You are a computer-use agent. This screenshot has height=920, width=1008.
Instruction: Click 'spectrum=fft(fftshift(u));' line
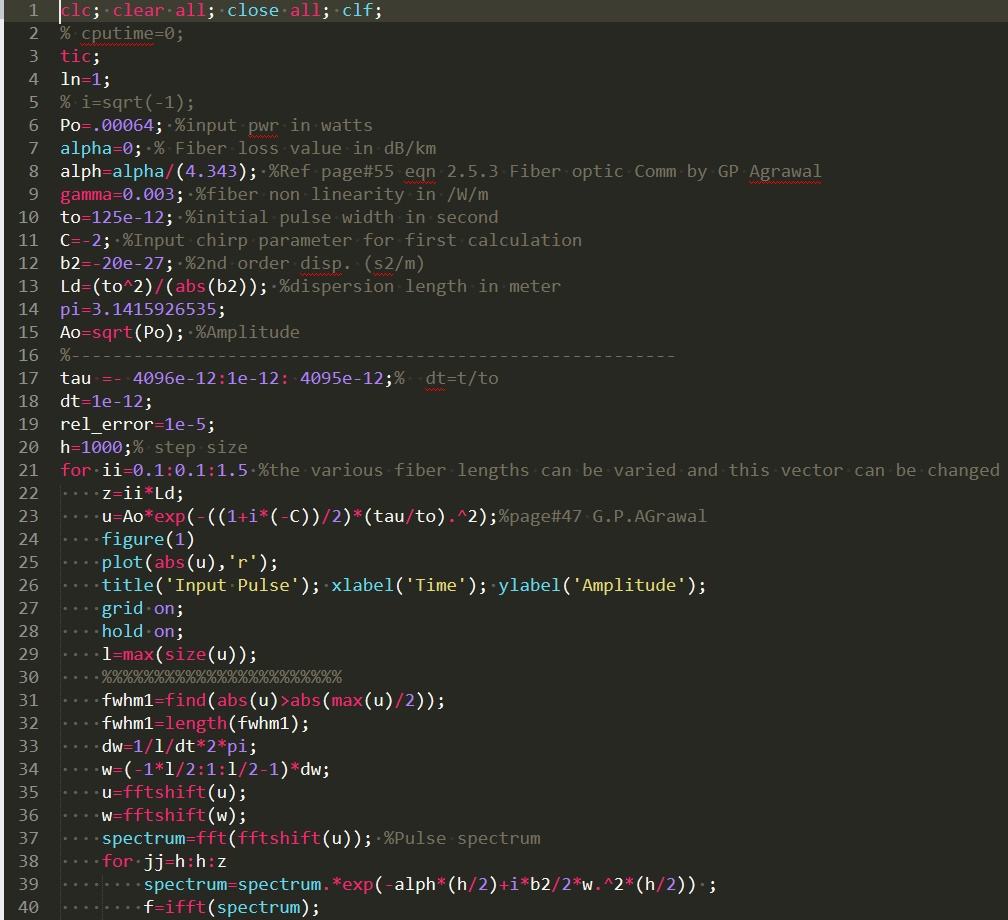[237, 838]
